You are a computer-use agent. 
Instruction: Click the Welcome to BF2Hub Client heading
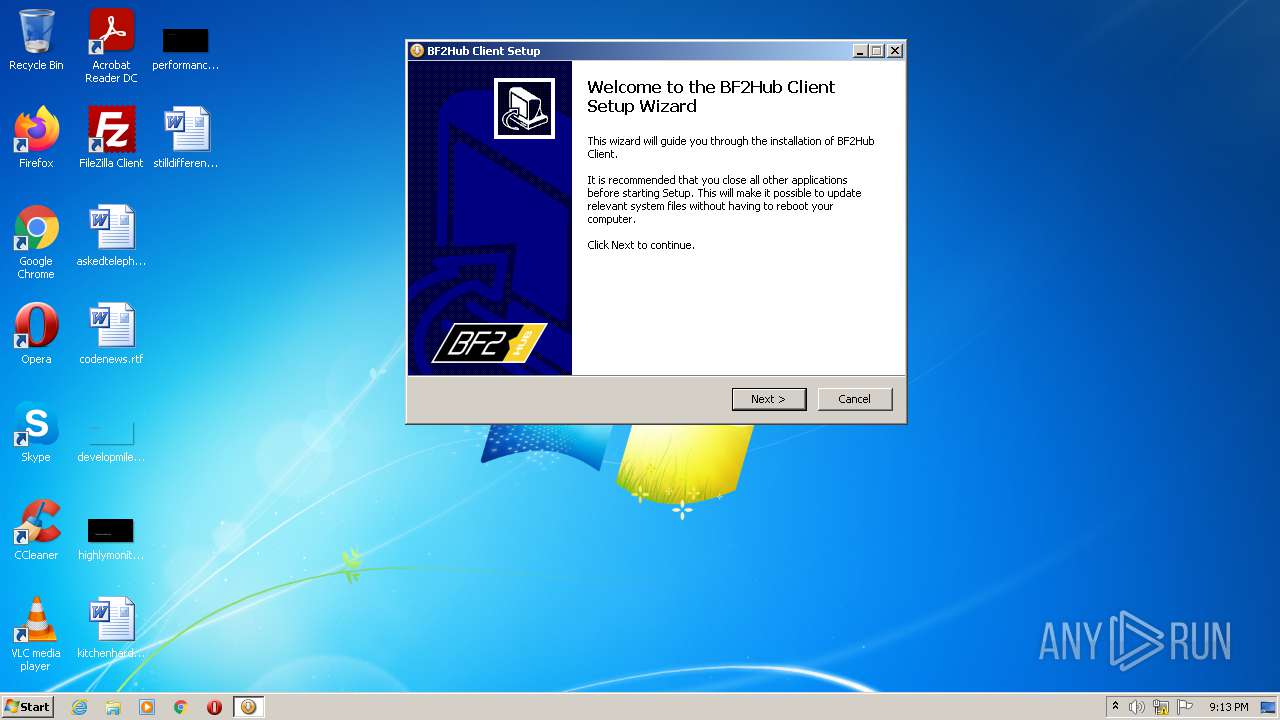click(711, 96)
